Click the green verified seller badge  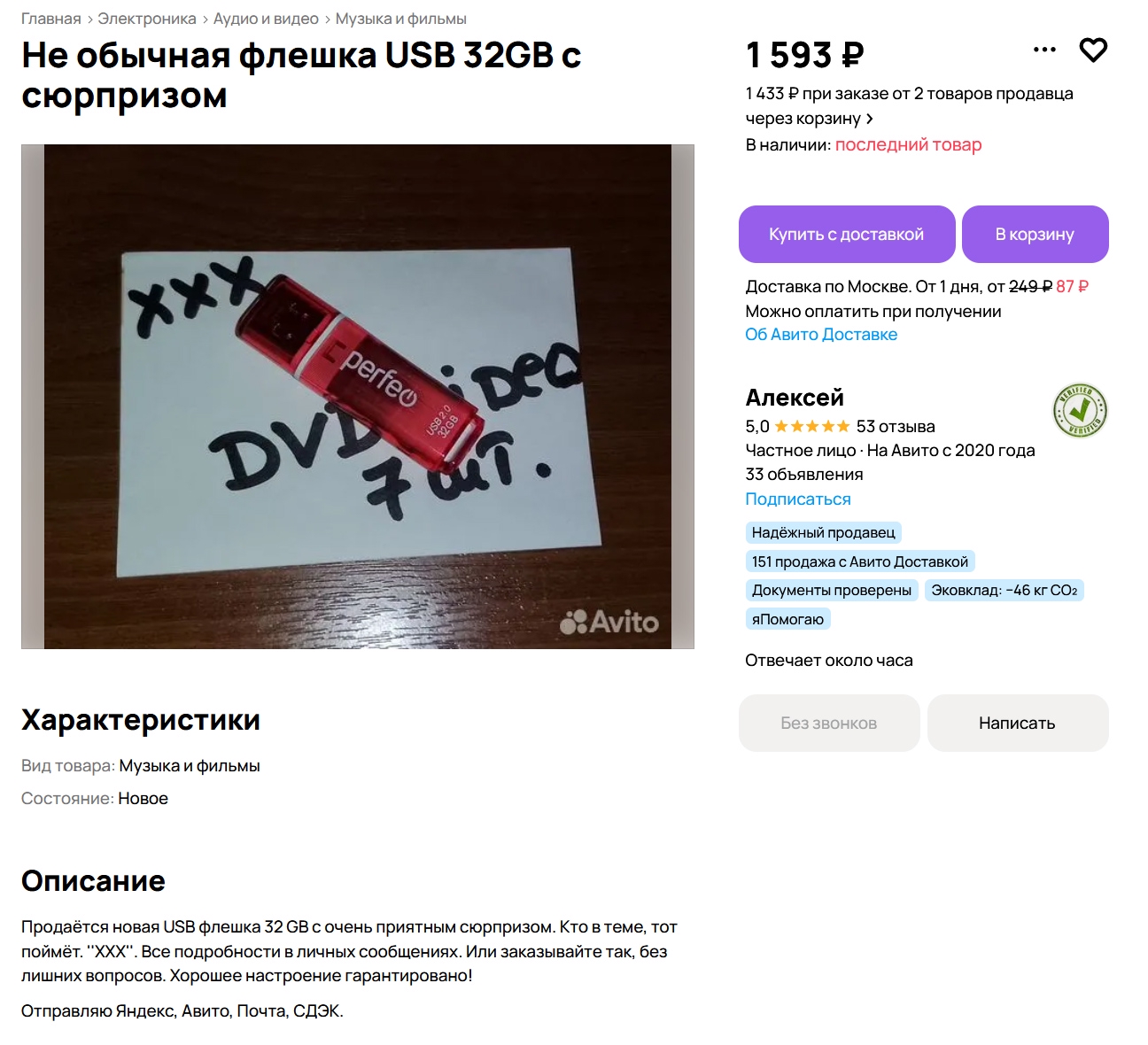pyautogui.click(x=1080, y=410)
